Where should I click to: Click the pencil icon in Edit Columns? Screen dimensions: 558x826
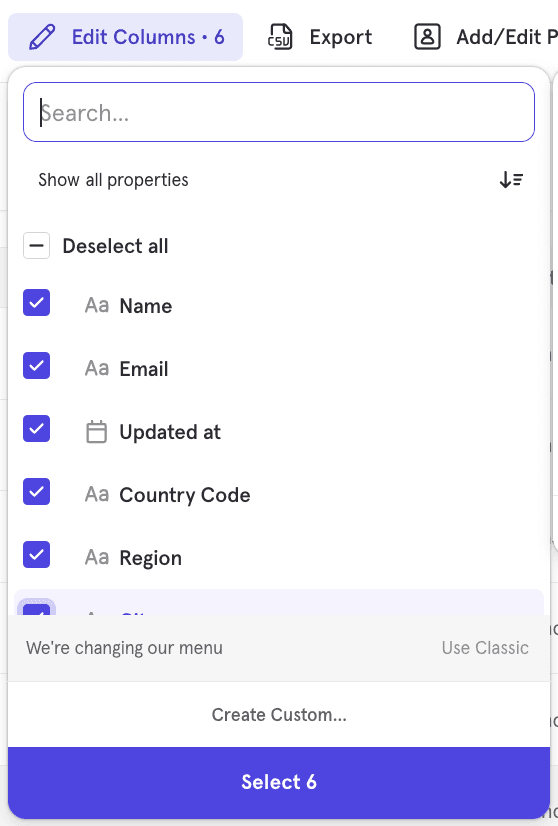[x=42, y=37]
